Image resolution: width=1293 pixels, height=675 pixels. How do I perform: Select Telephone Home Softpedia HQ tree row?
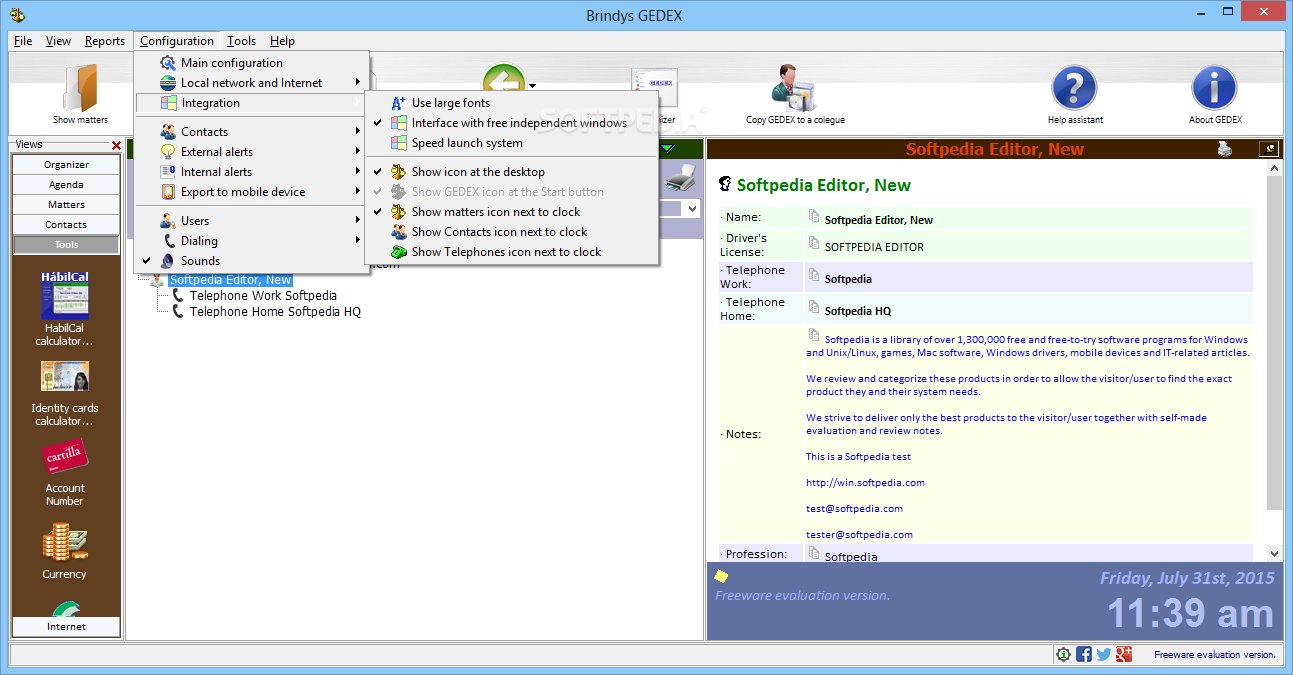[275, 312]
